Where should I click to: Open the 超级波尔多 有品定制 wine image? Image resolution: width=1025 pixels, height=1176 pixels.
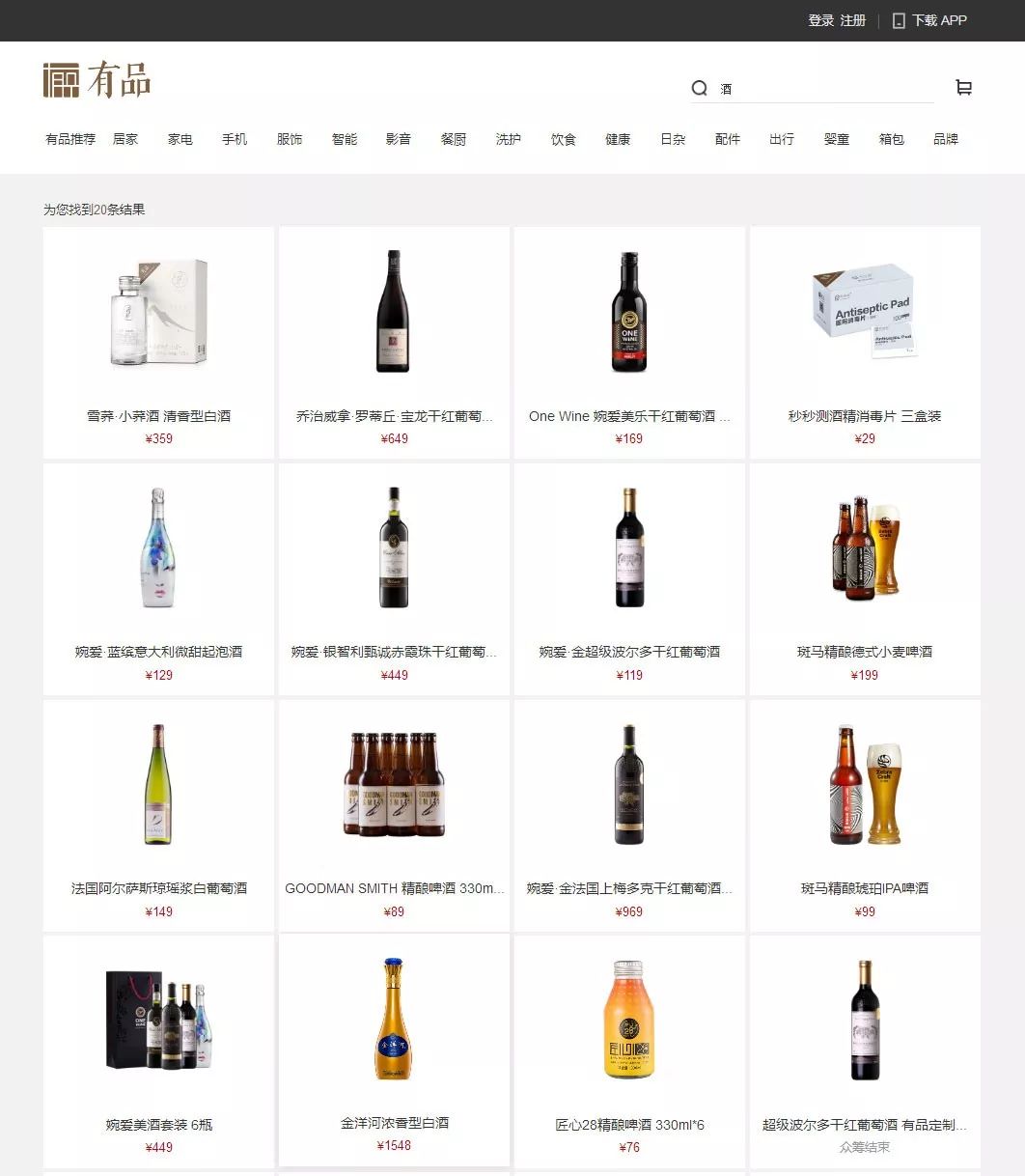865,1020
